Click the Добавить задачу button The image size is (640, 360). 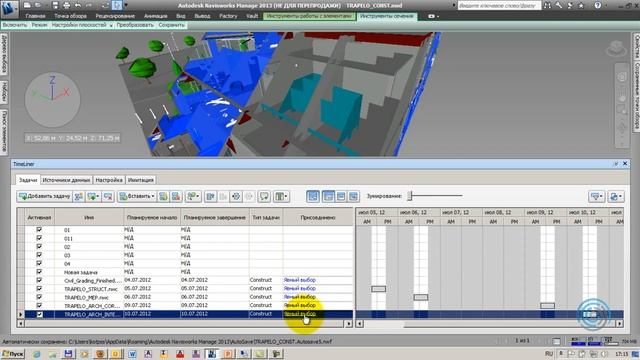(44, 196)
